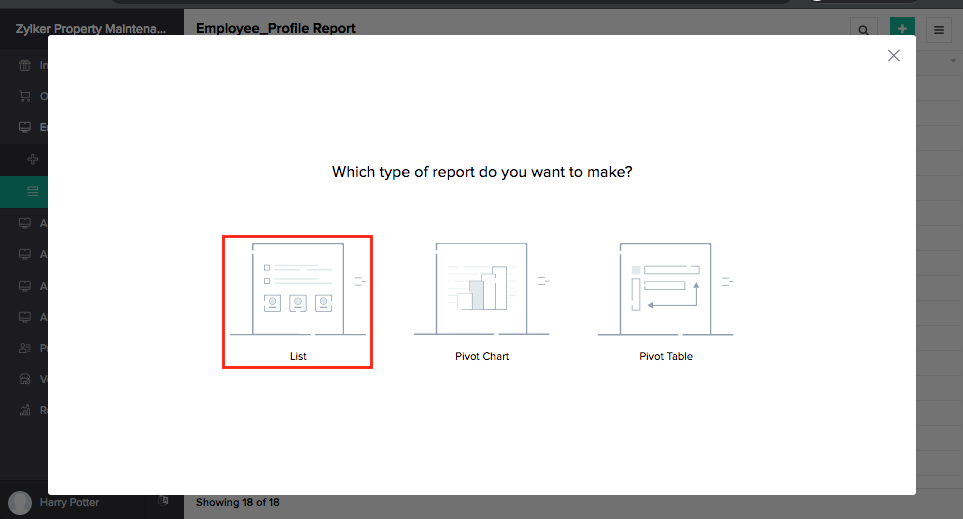The width and height of the screenshot is (963, 519).
Task: Click the plus icon in sidebar submenu
Action: [33, 159]
